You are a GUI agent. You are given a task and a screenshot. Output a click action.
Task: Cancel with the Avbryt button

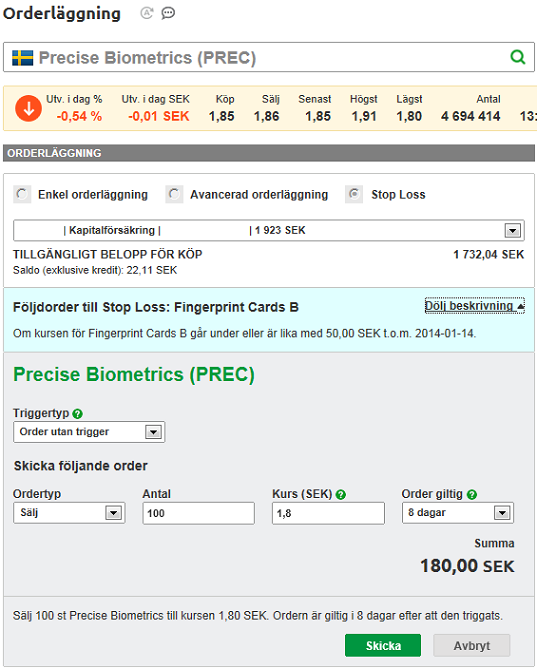471,645
